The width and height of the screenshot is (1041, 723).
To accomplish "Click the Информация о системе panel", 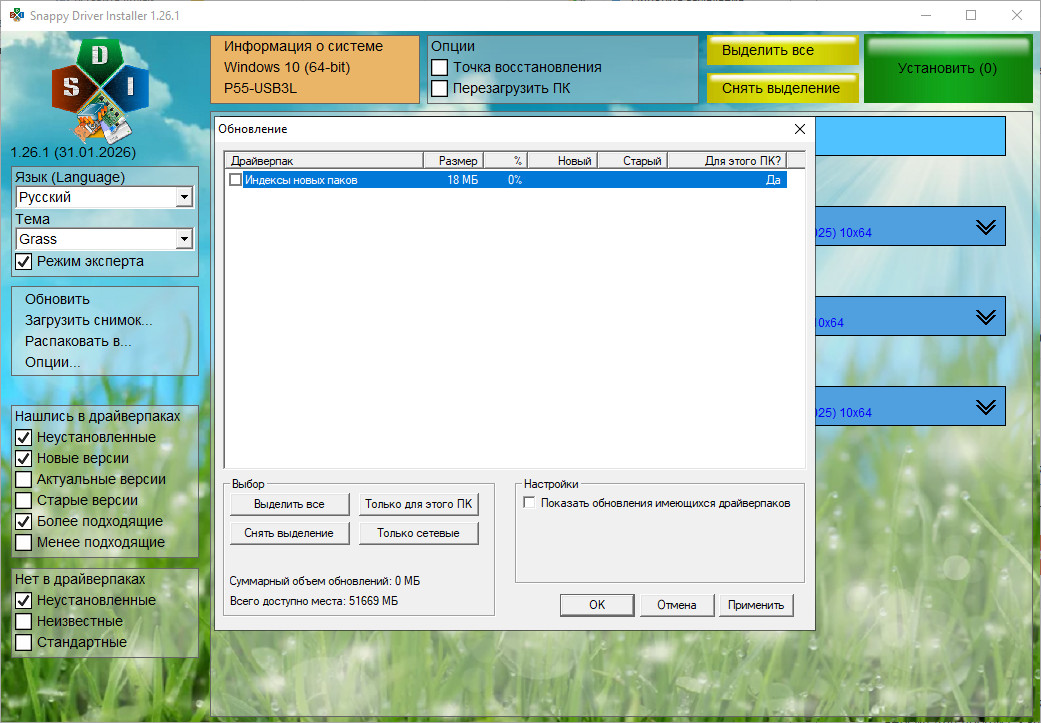I will (315, 69).
